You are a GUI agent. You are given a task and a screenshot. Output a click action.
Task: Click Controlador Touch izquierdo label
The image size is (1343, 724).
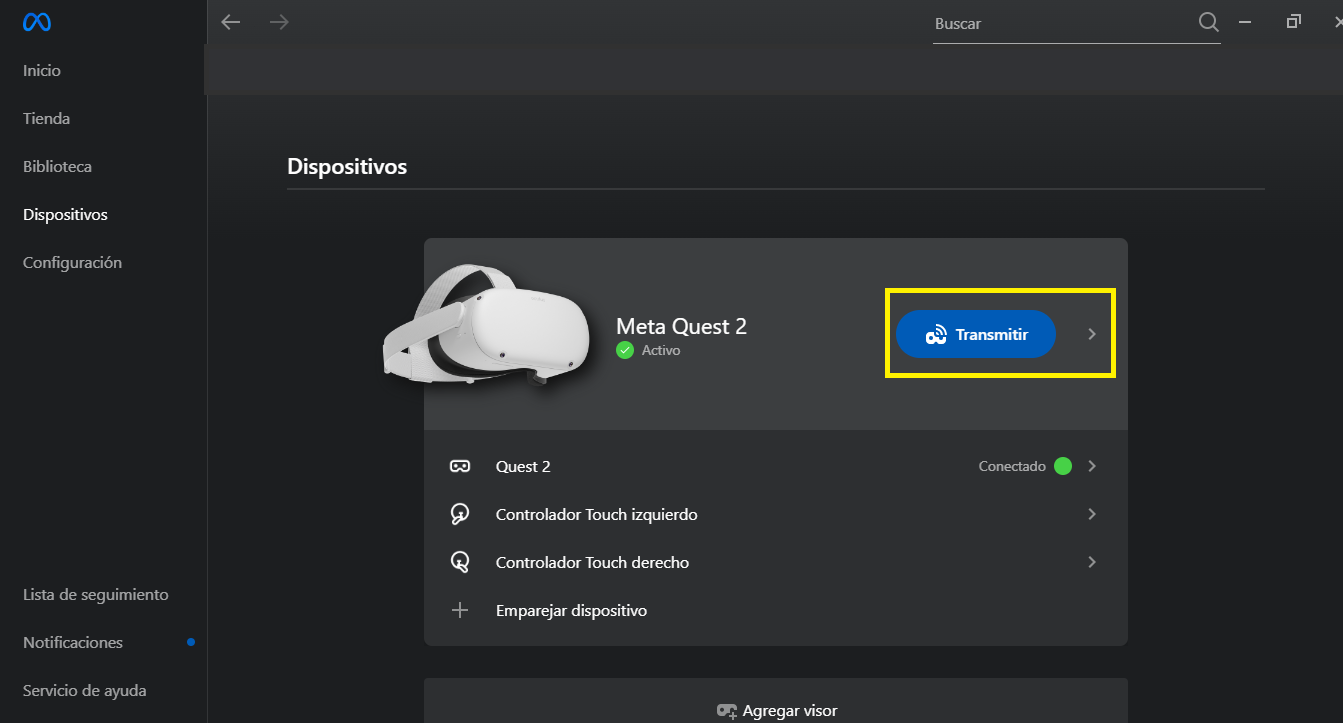pyautogui.click(x=597, y=514)
